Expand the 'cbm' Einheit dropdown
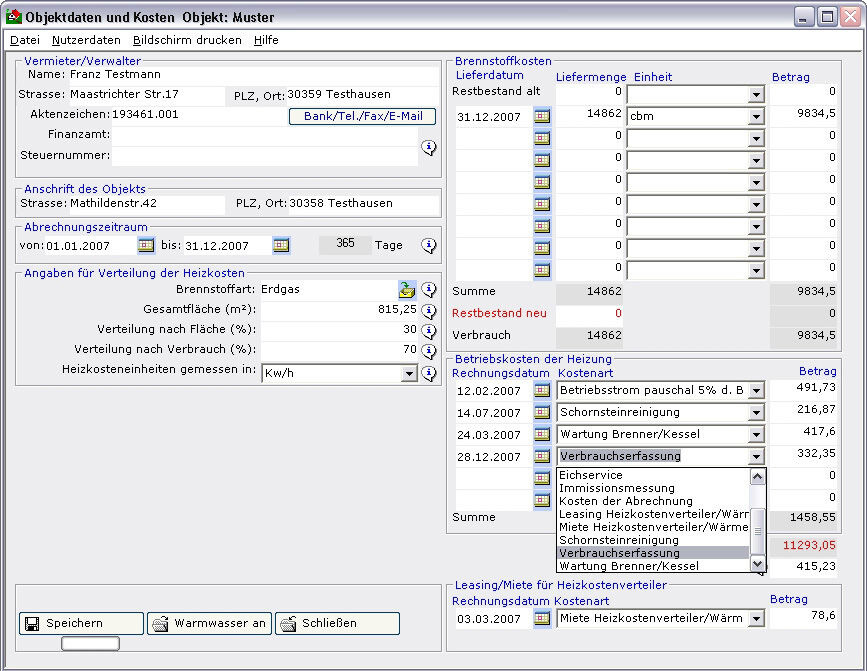 (756, 116)
